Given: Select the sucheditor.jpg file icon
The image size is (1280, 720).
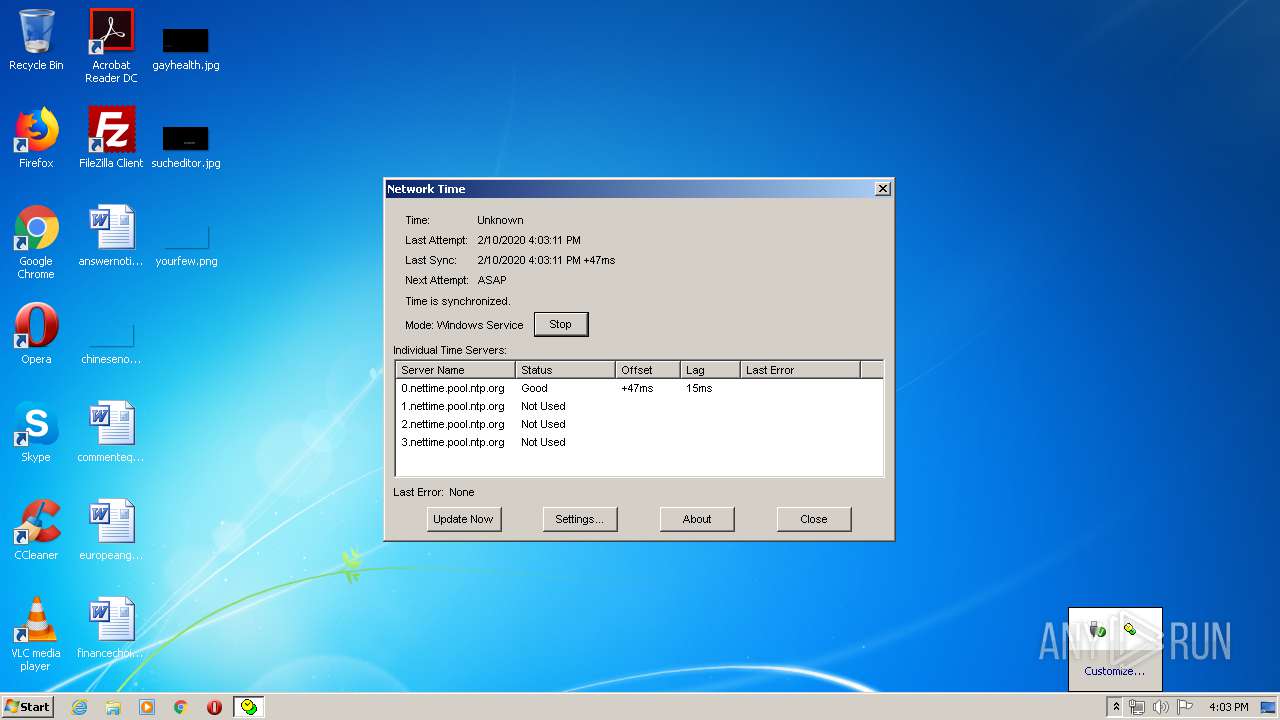Looking at the screenshot, I should coord(186,146).
